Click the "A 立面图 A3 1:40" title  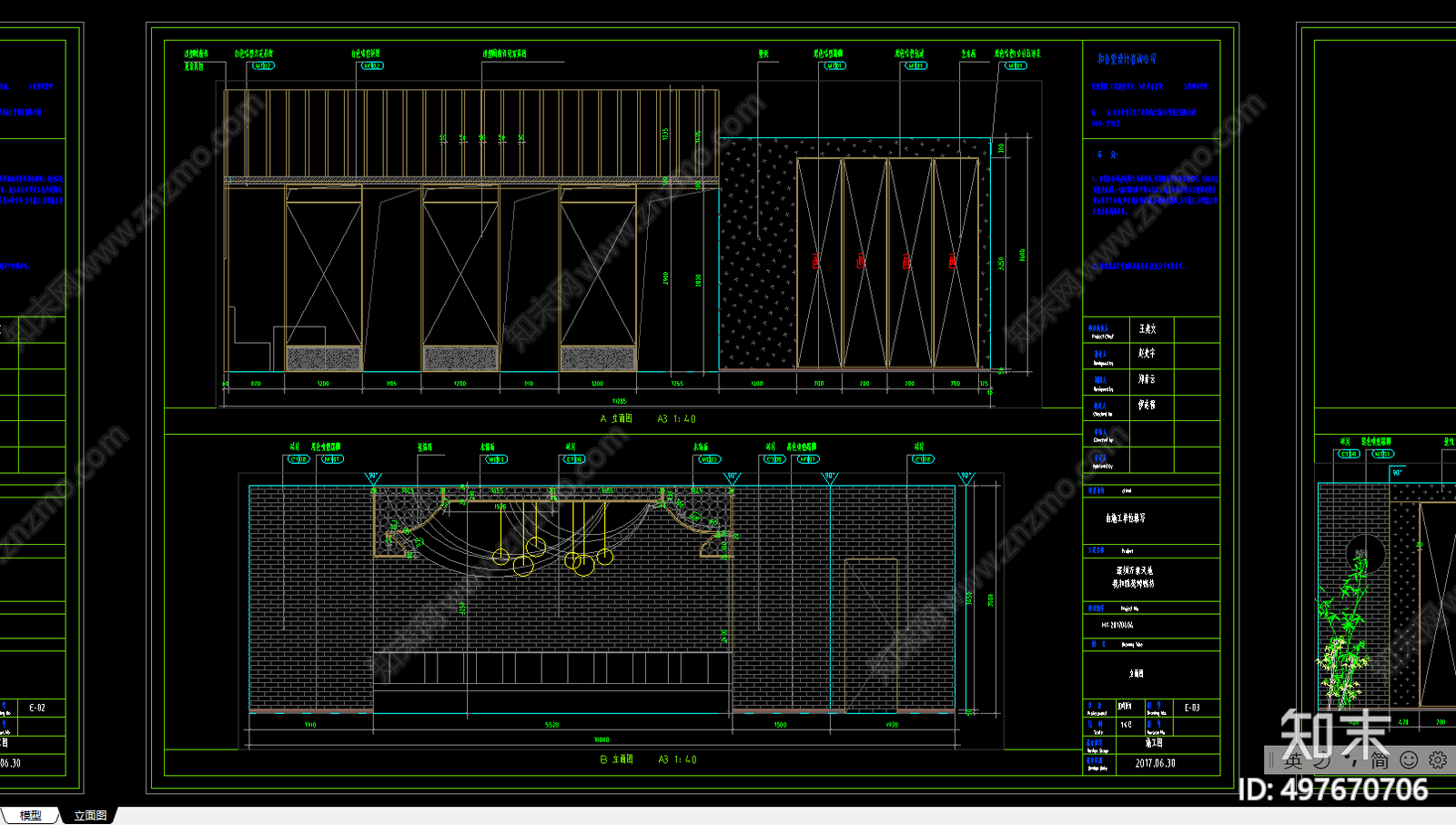point(648,418)
